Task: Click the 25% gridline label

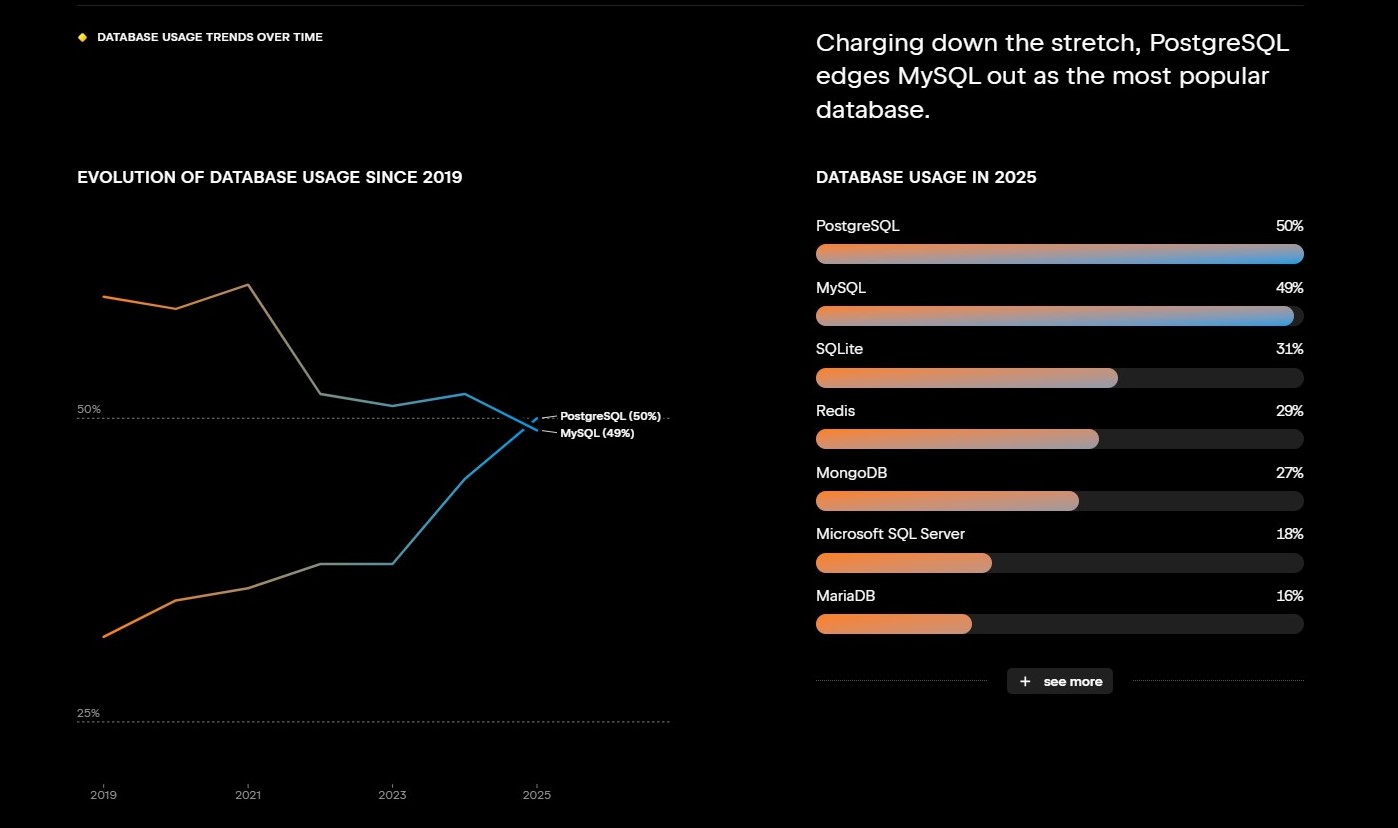Action: tap(89, 713)
